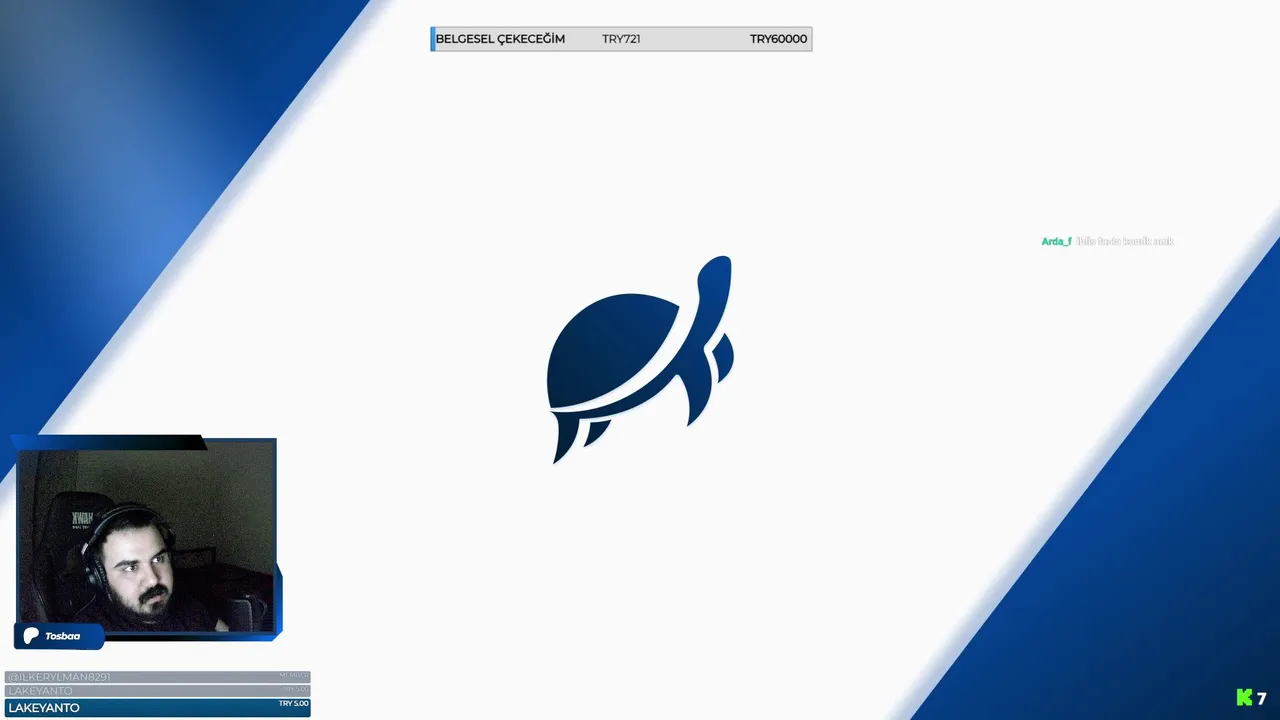This screenshot has height=720, width=1280.
Task: Click the Patreon icon beside Tosbaa
Action: point(31,636)
